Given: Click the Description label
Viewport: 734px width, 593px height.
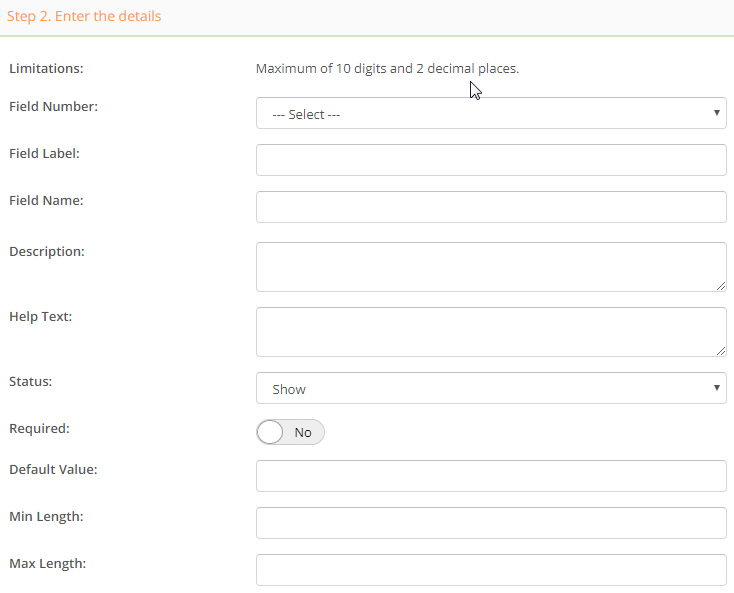Looking at the screenshot, I should (x=47, y=252).
